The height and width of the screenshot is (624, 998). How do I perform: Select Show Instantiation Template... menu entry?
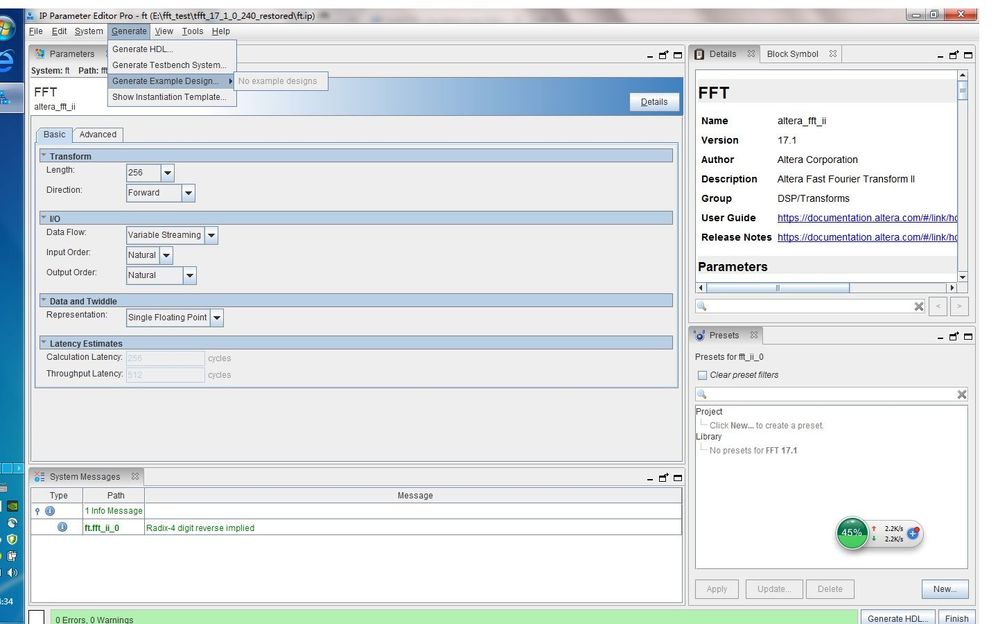click(x=172, y=97)
